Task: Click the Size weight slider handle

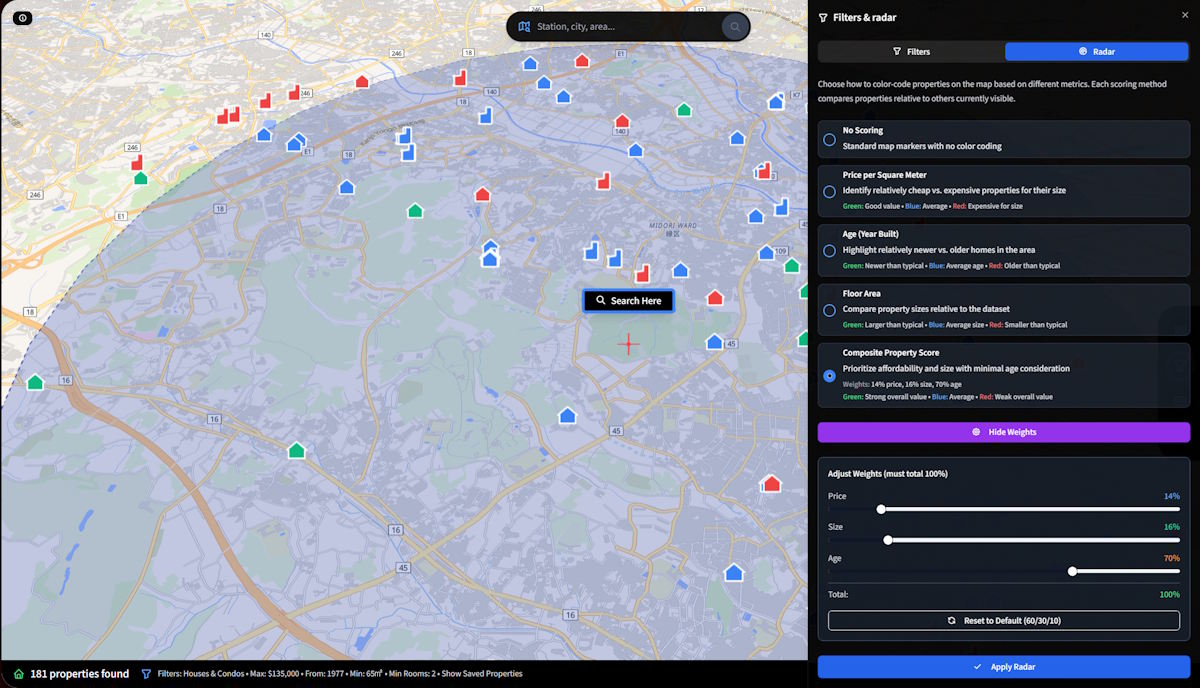Action: tap(888, 540)
